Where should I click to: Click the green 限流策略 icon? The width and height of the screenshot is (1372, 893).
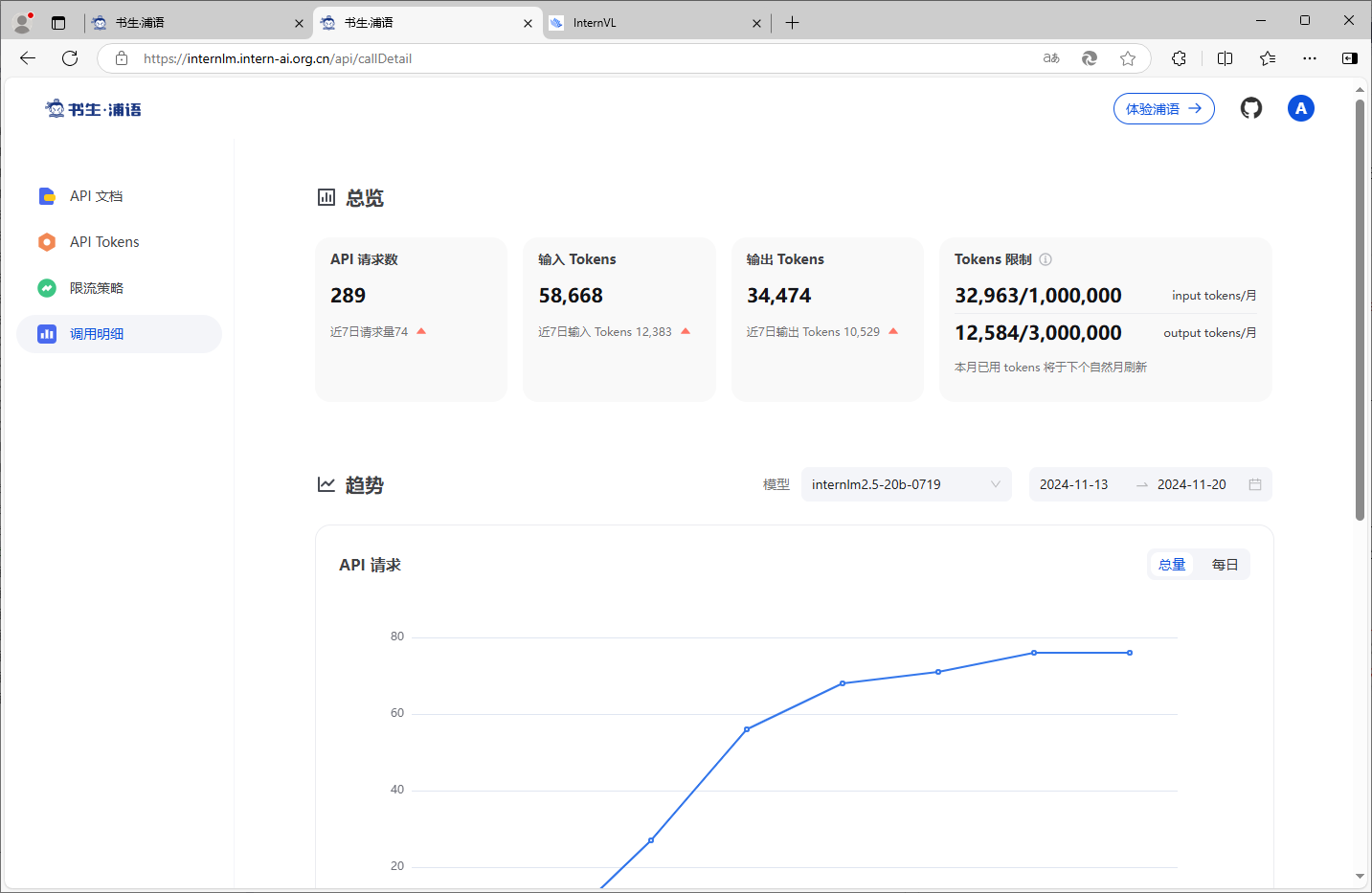(x=47, y=288)
